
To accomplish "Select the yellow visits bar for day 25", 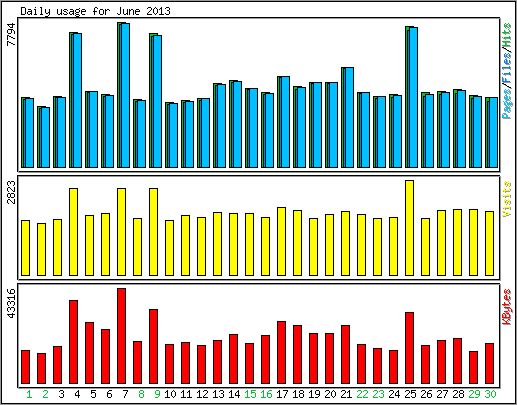I will pyautogui.click(x=409, y=228).
